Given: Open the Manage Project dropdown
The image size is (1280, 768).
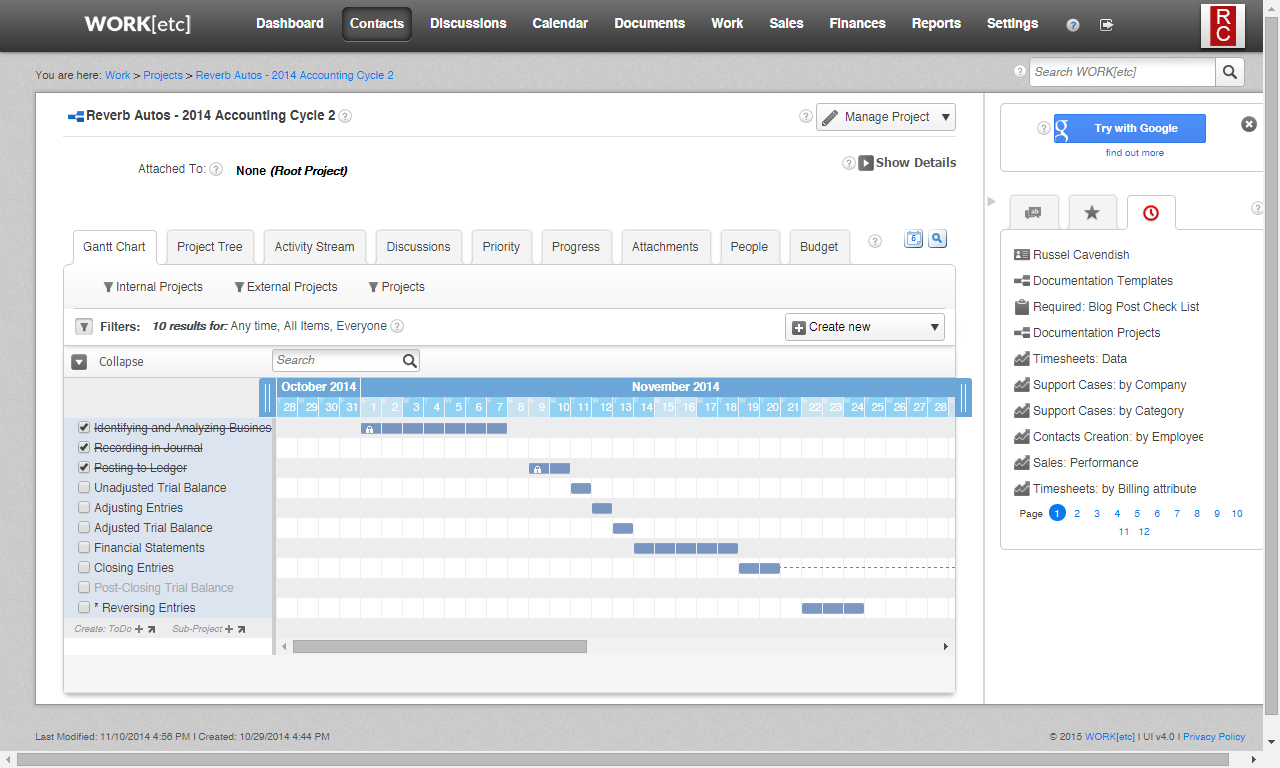Looking at the screenshot, I should [886, 117].
